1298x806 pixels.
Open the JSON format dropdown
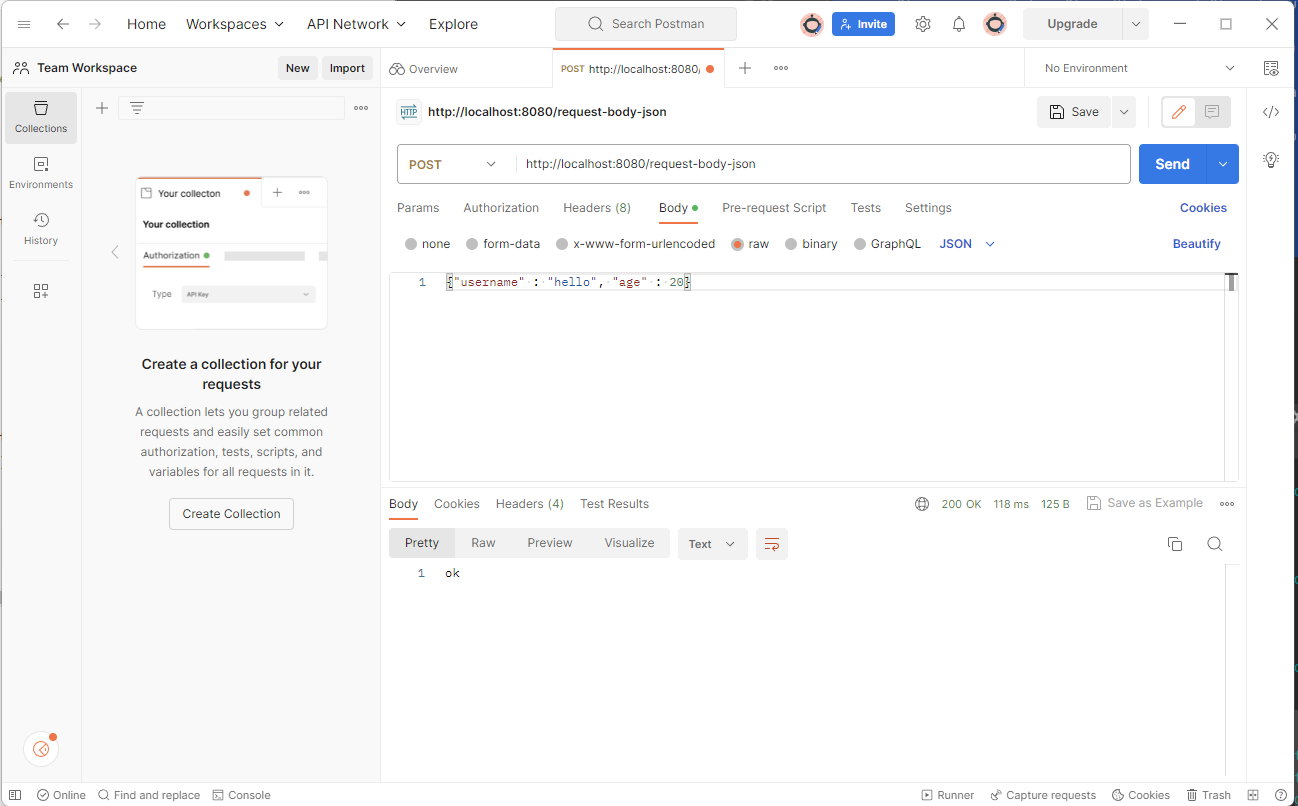coord(967,244)
